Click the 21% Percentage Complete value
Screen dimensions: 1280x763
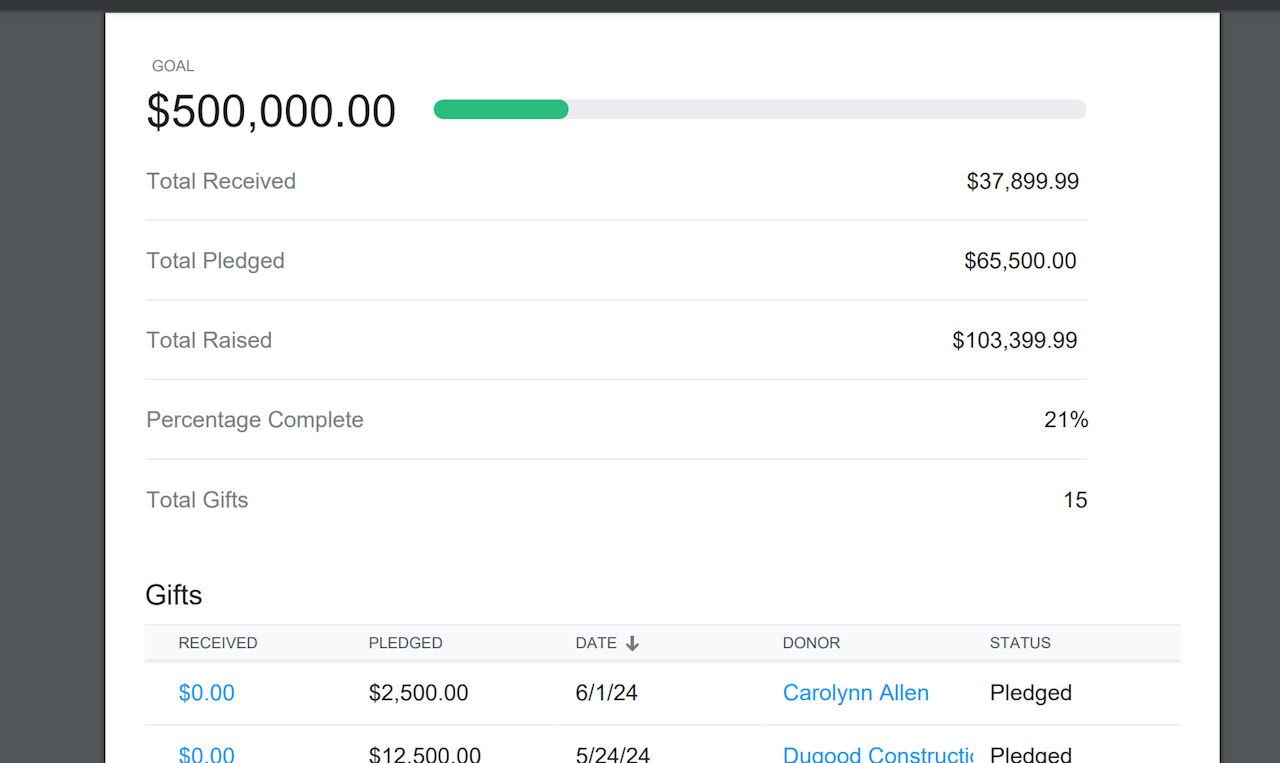pyautogui.click(x=1065, y=420)
